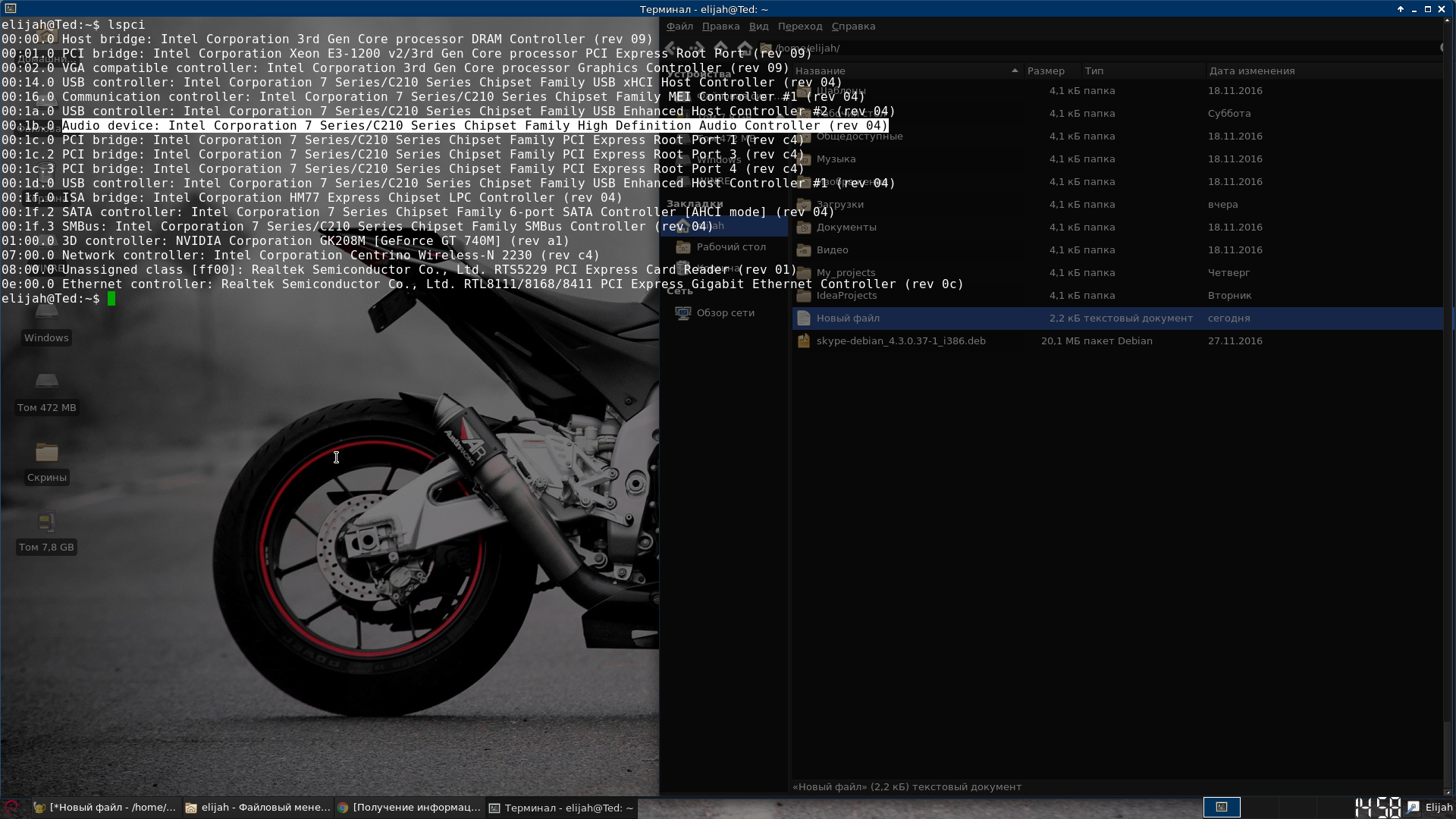Click the green terminal cursor at the prompt

(x=111, y=298)
